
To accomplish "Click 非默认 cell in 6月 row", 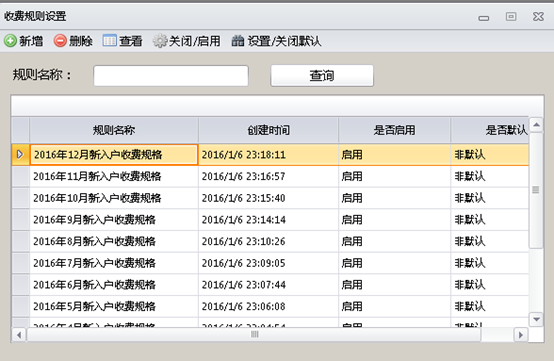I will coord(490,285).
